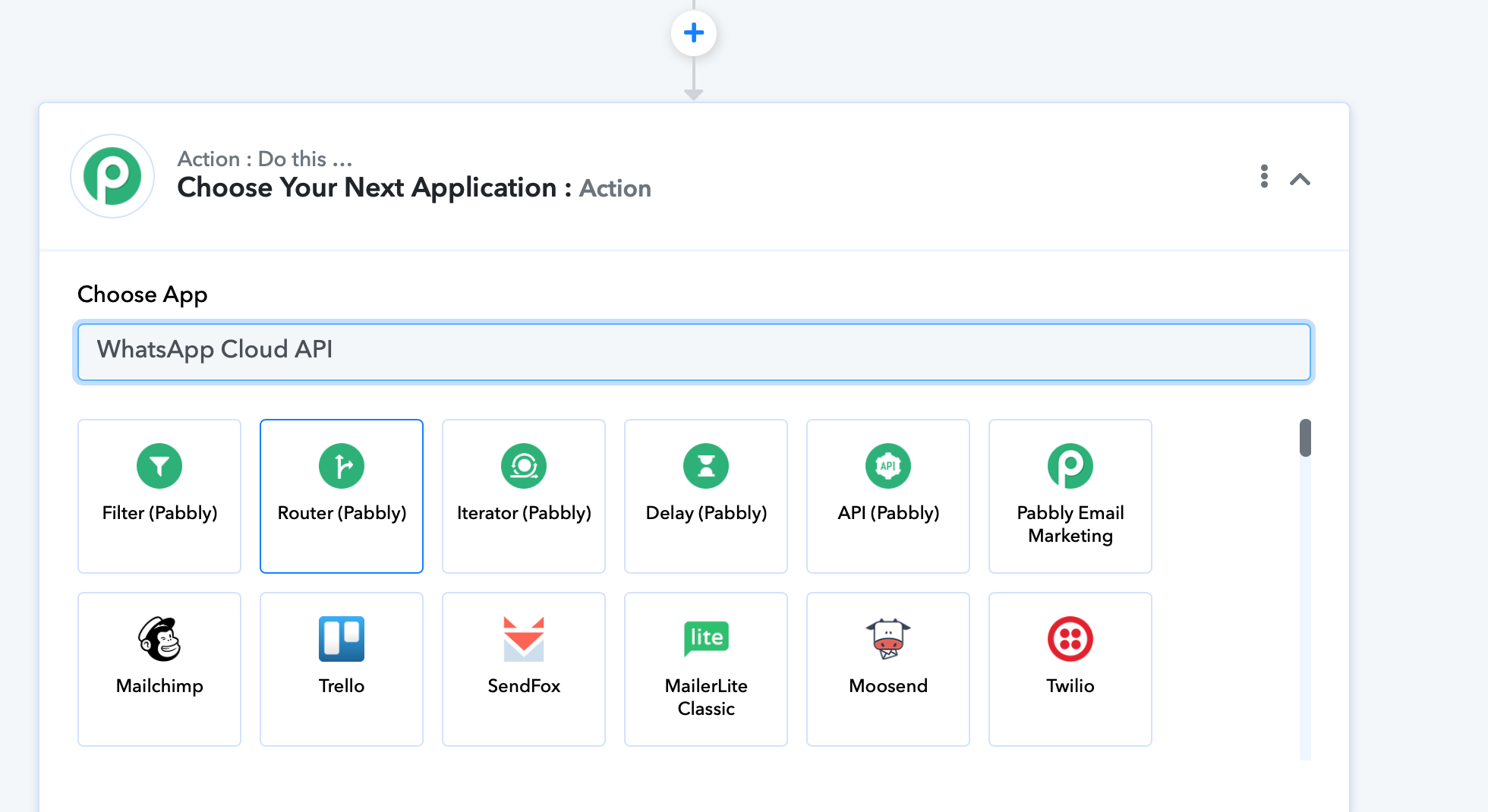Screen dimensions: 1488x812
Task: Click the Moosend label
Action: pyautogui.click(x=888, y=686)
